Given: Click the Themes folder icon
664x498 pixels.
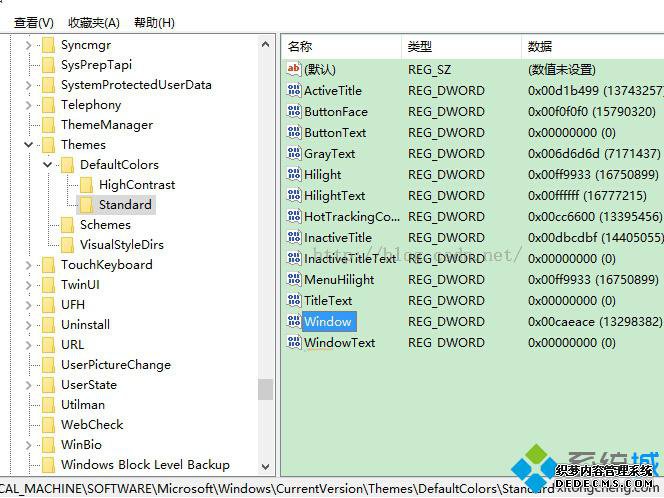Looking at the screenshot, I should 48,145.
